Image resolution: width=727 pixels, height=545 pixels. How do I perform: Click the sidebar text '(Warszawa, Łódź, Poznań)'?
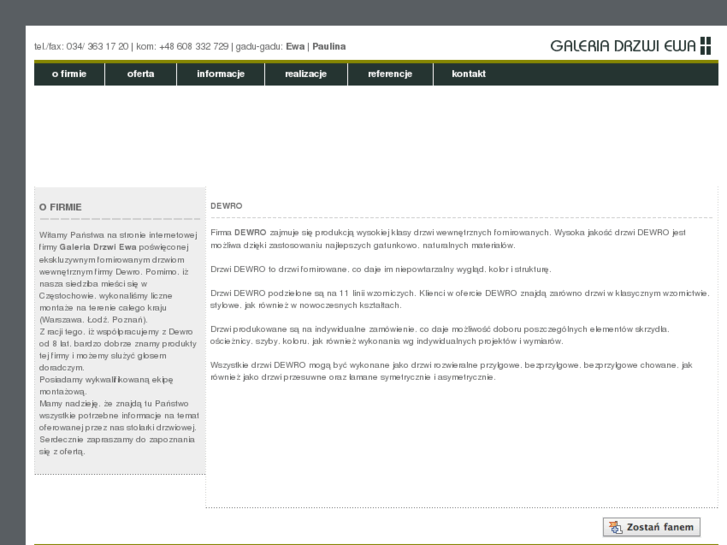point(93,320)
